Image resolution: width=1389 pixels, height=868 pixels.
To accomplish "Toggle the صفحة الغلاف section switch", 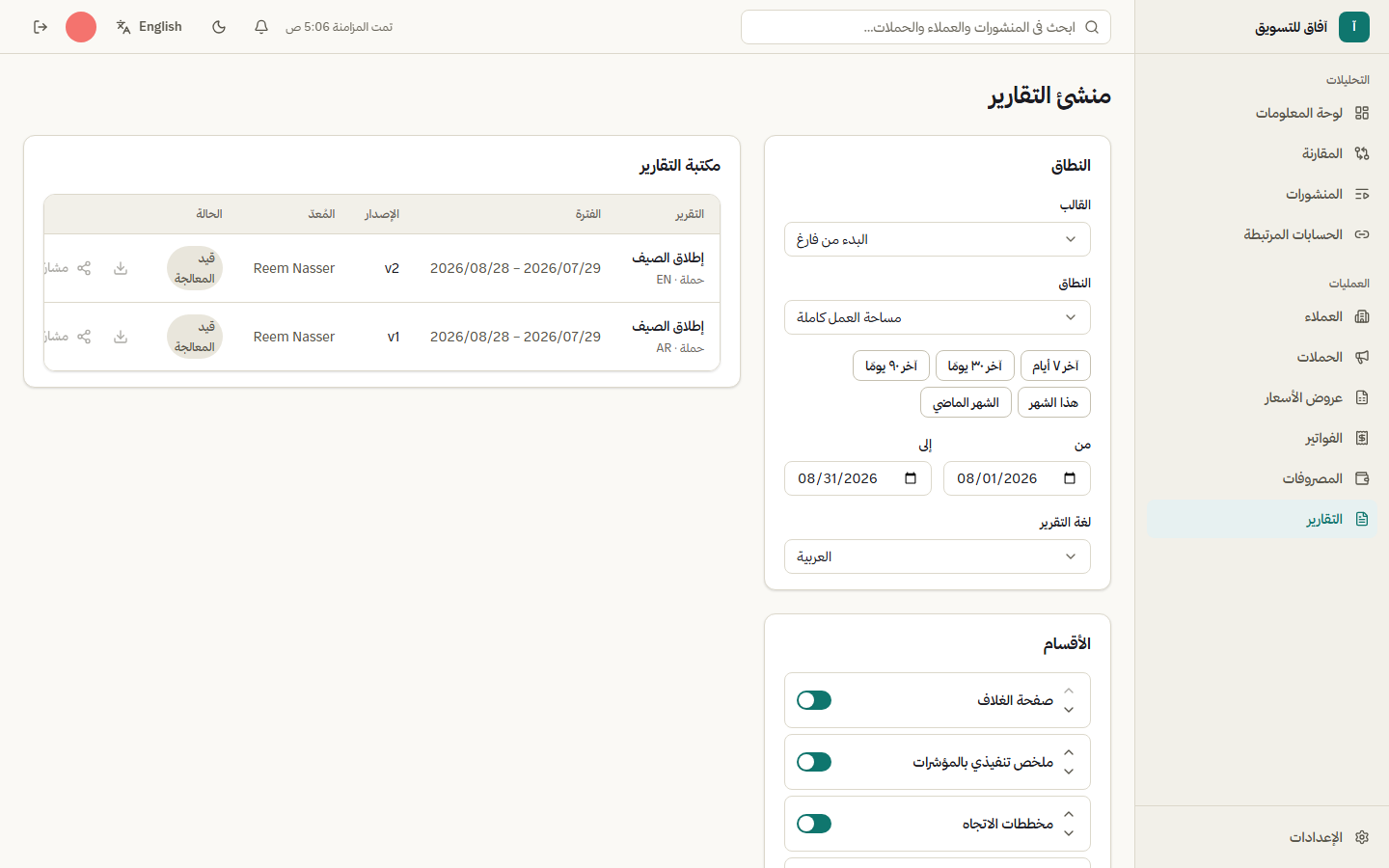I will (x=814, y=700).
